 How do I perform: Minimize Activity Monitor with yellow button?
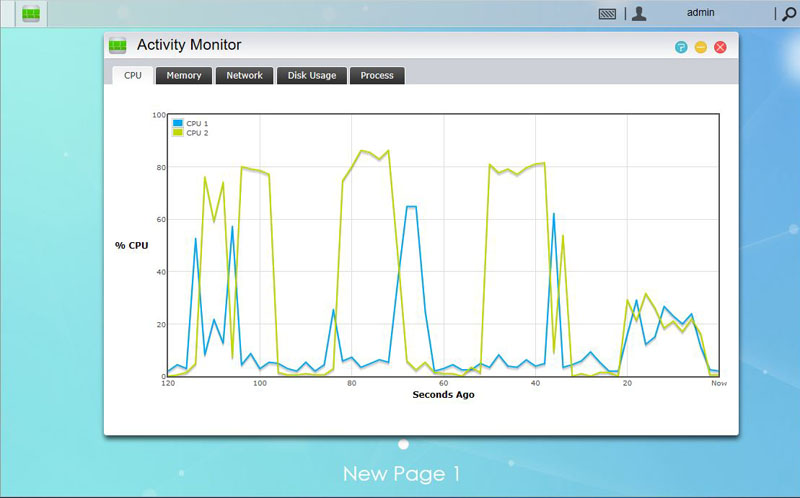click(x=701, y=47)
